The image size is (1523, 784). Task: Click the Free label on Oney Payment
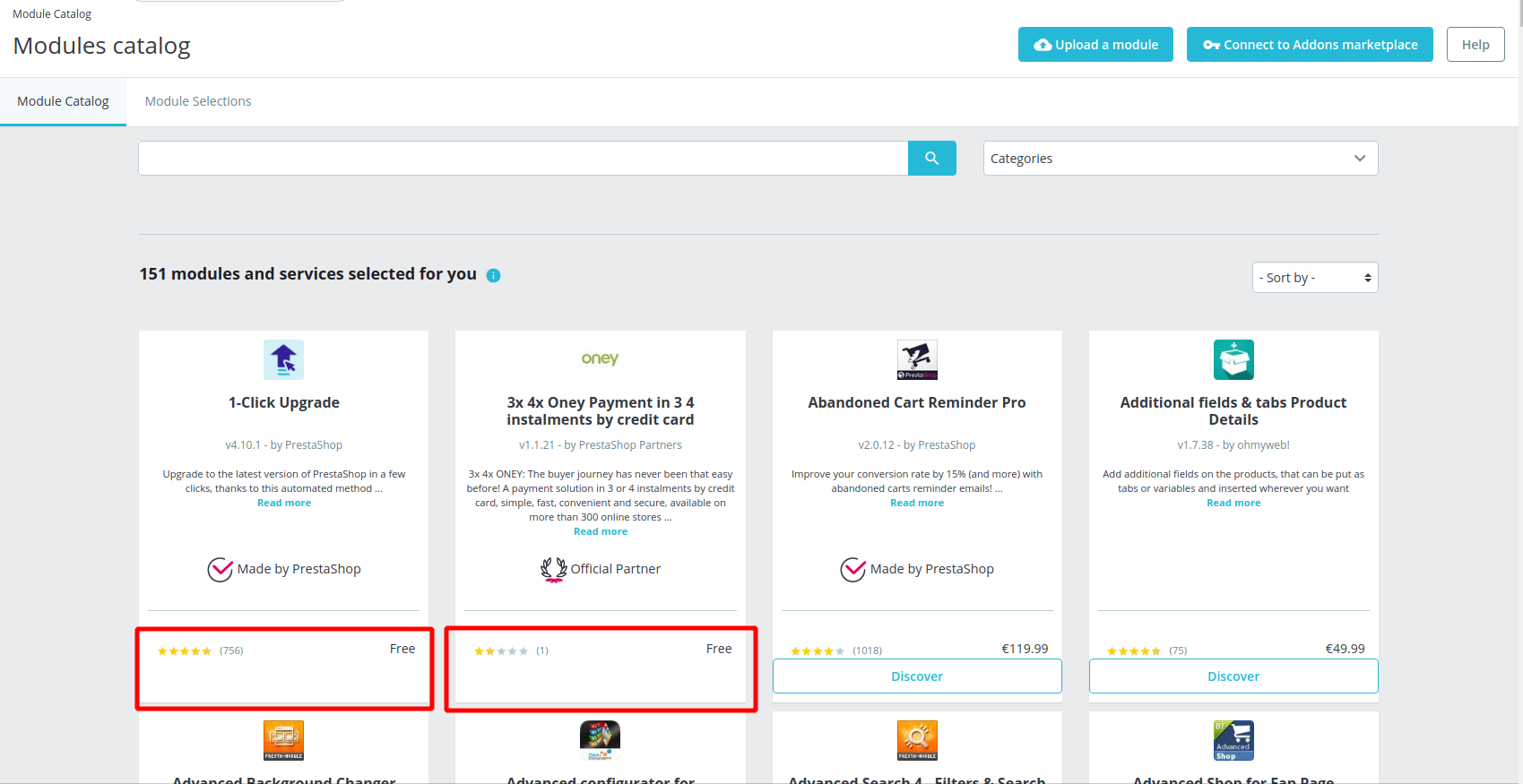(x=719, y=649)
